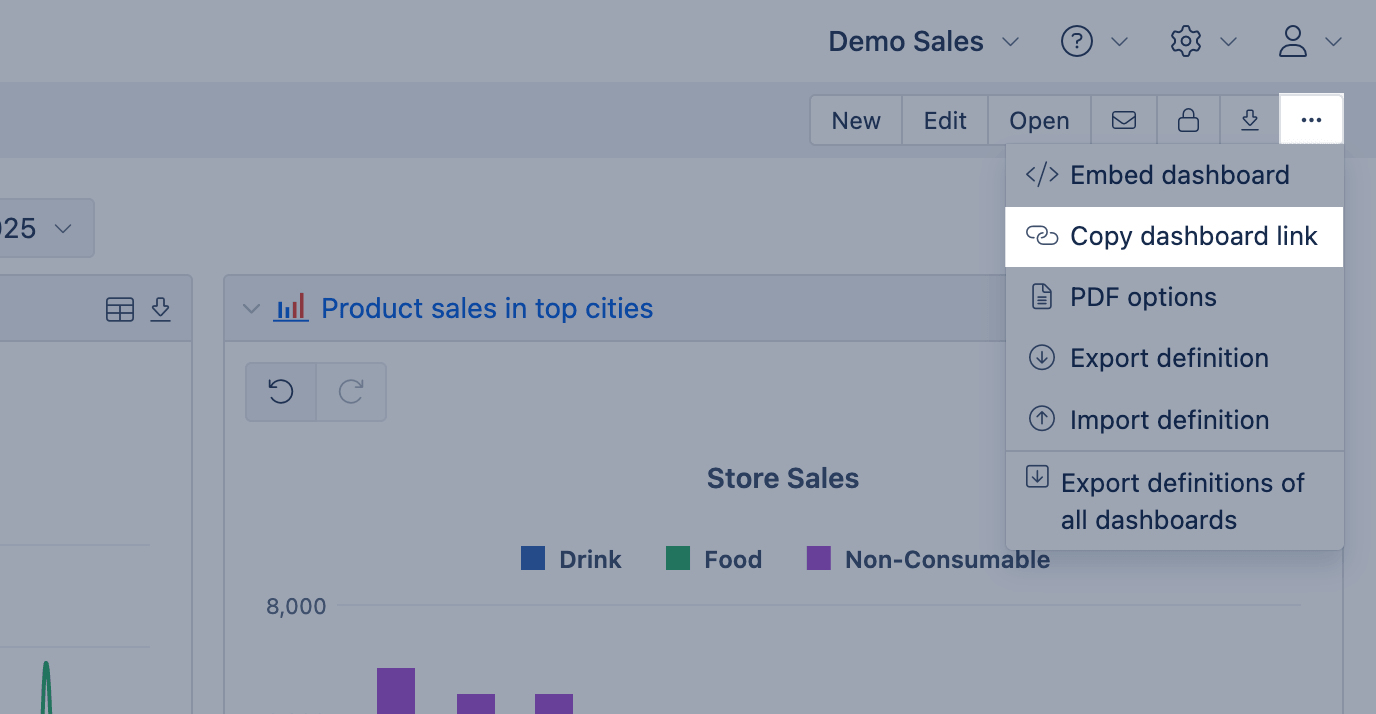
Task: Click the 8,000 y-axis label
Action: (x=296, y=606)
